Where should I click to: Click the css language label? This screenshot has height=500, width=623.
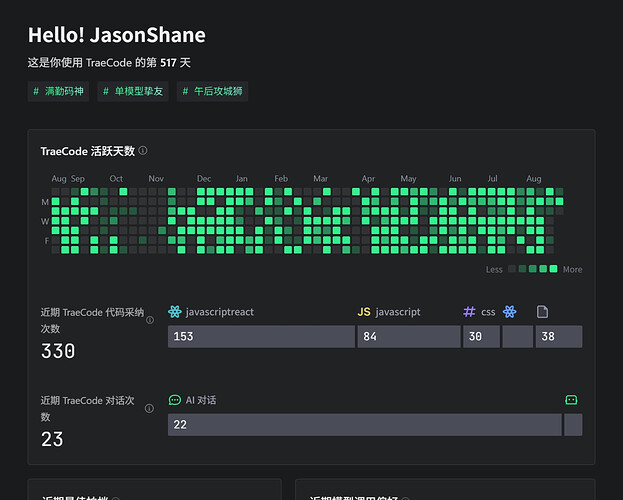[488, 312]
